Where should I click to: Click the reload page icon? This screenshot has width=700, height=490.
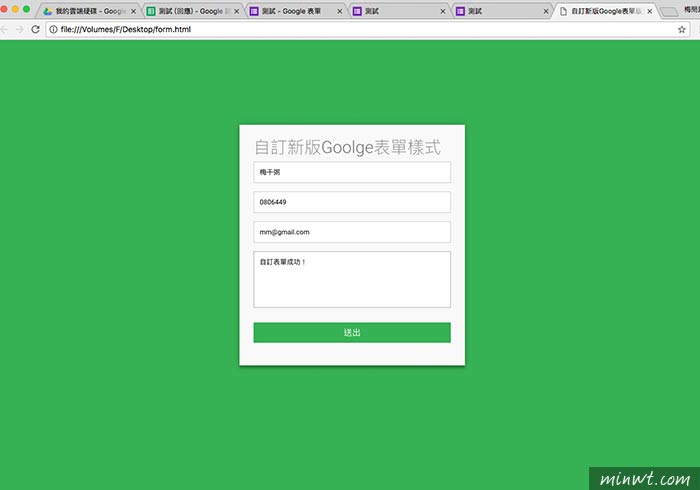pos(35,29)
